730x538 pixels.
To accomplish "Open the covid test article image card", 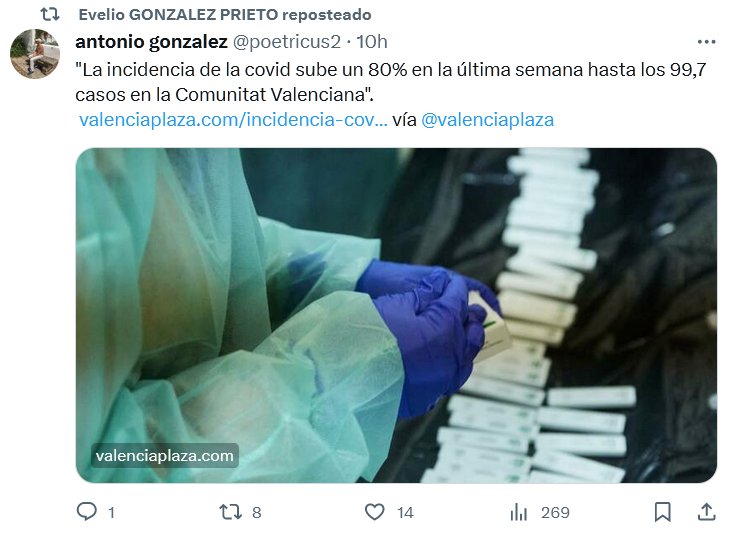I will coord(396,315).
